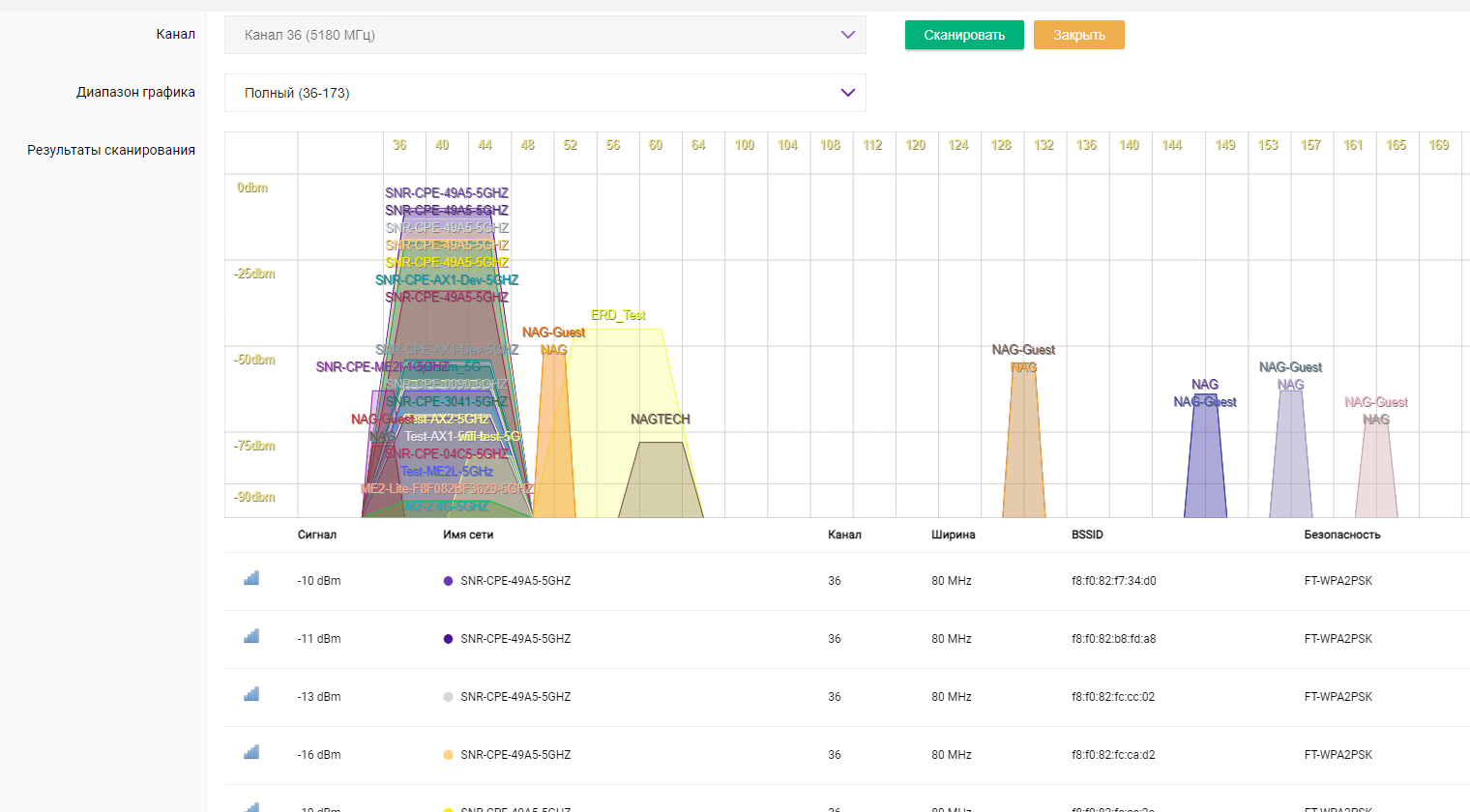This screenshot has height=812, width=1470.
Task: Click the -16 dBm signal value
Action: [319, 755]
